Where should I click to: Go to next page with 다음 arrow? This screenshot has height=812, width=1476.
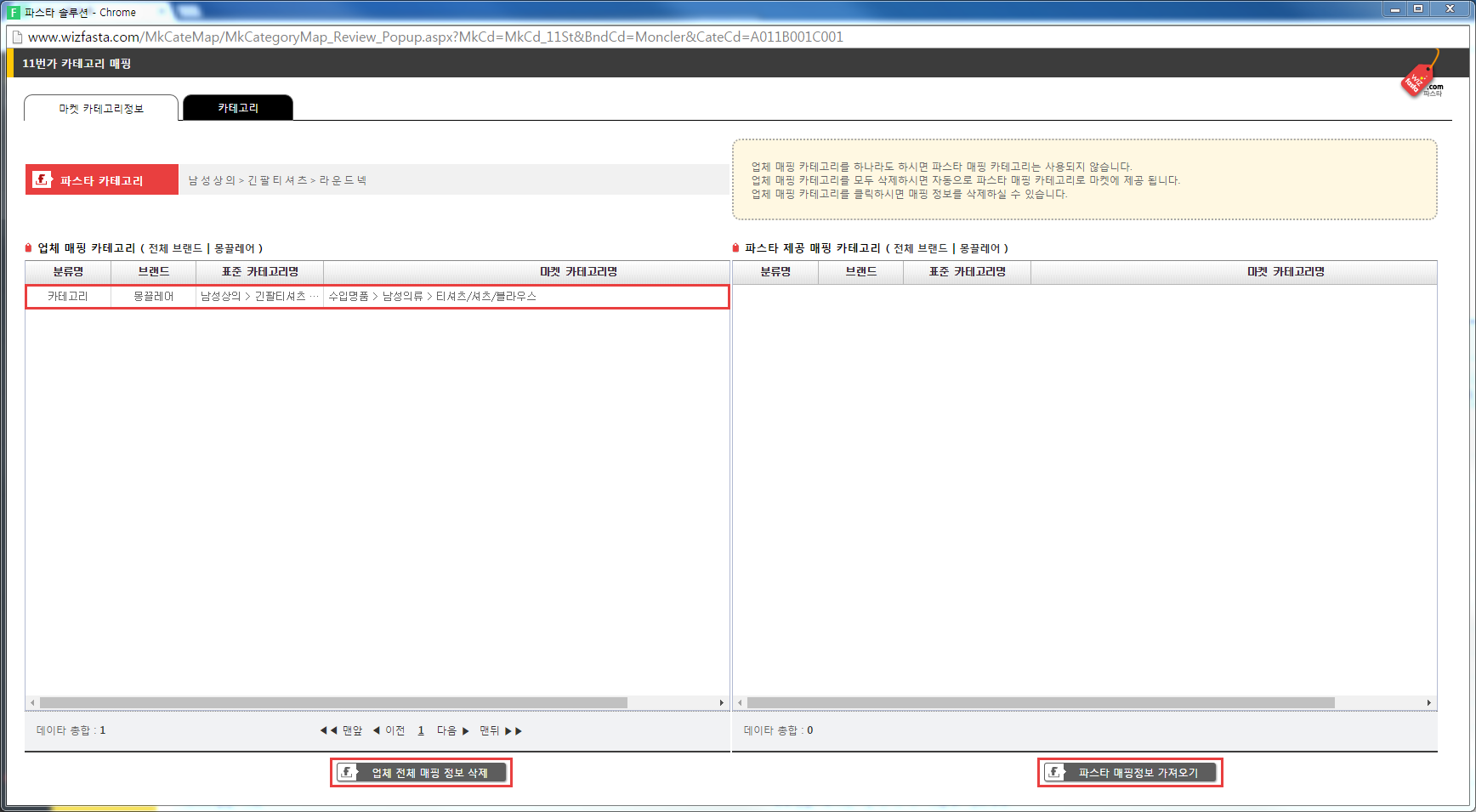(x=452, y=730)
